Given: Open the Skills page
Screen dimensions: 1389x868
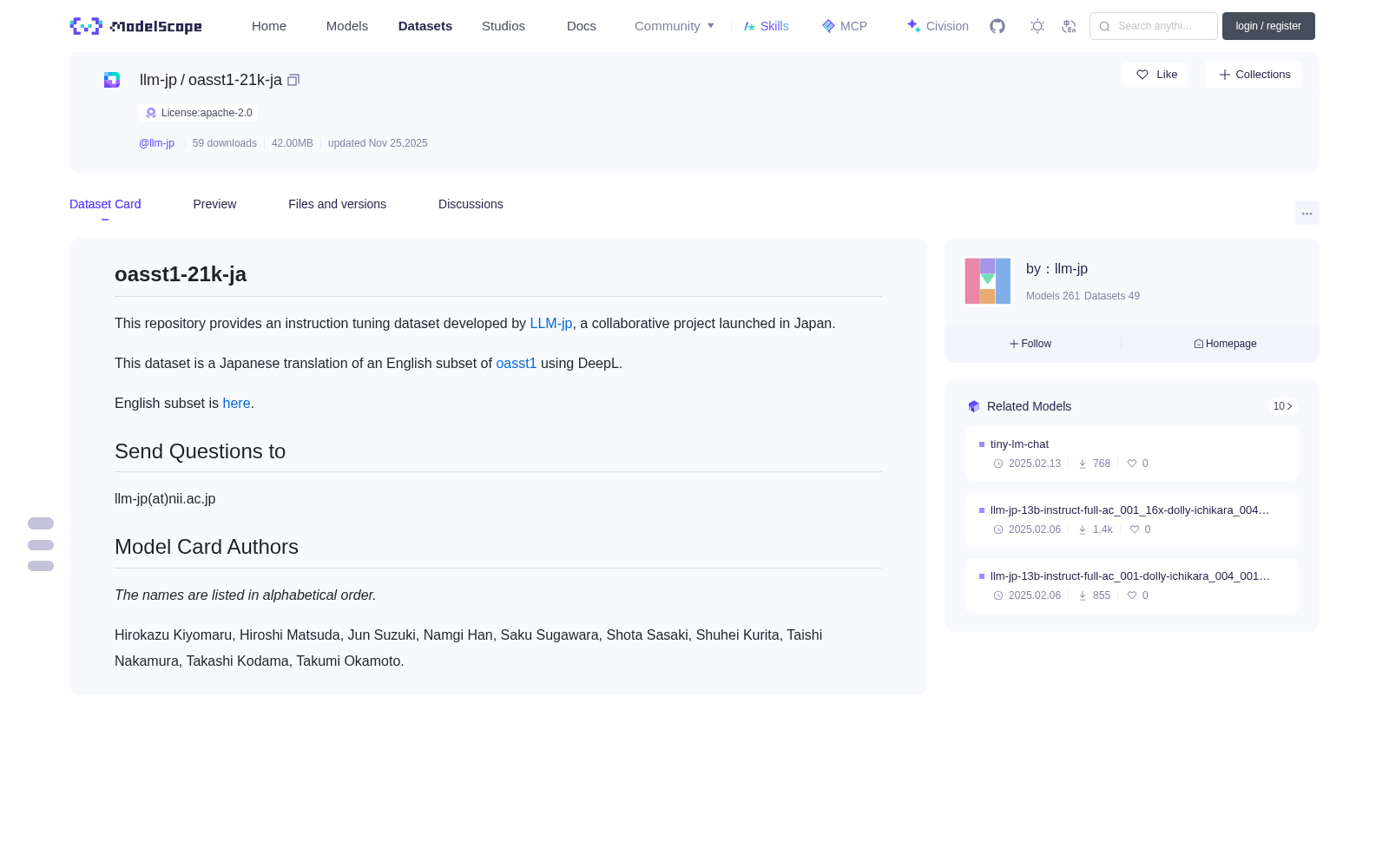Looking at the screenshot, I should tap(766, 26).
